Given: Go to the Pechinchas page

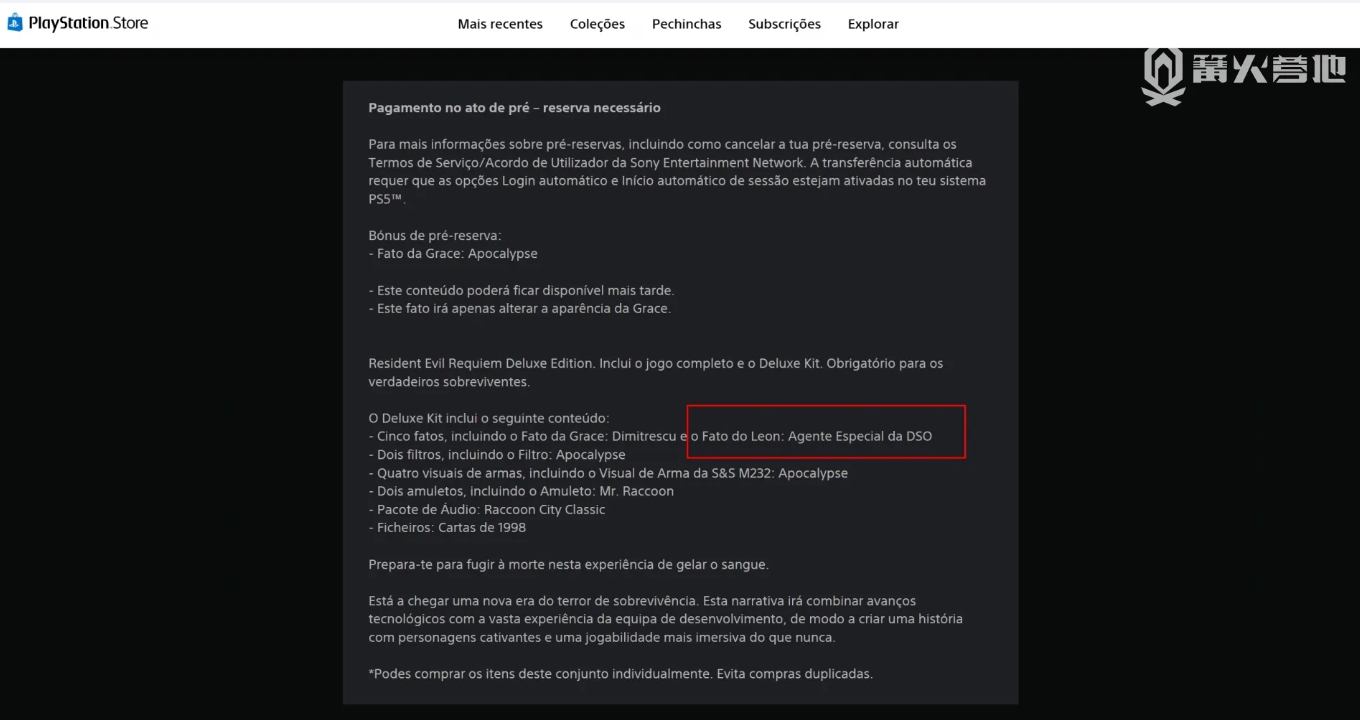Looking at the screenshot, I should tap(686, 24).
